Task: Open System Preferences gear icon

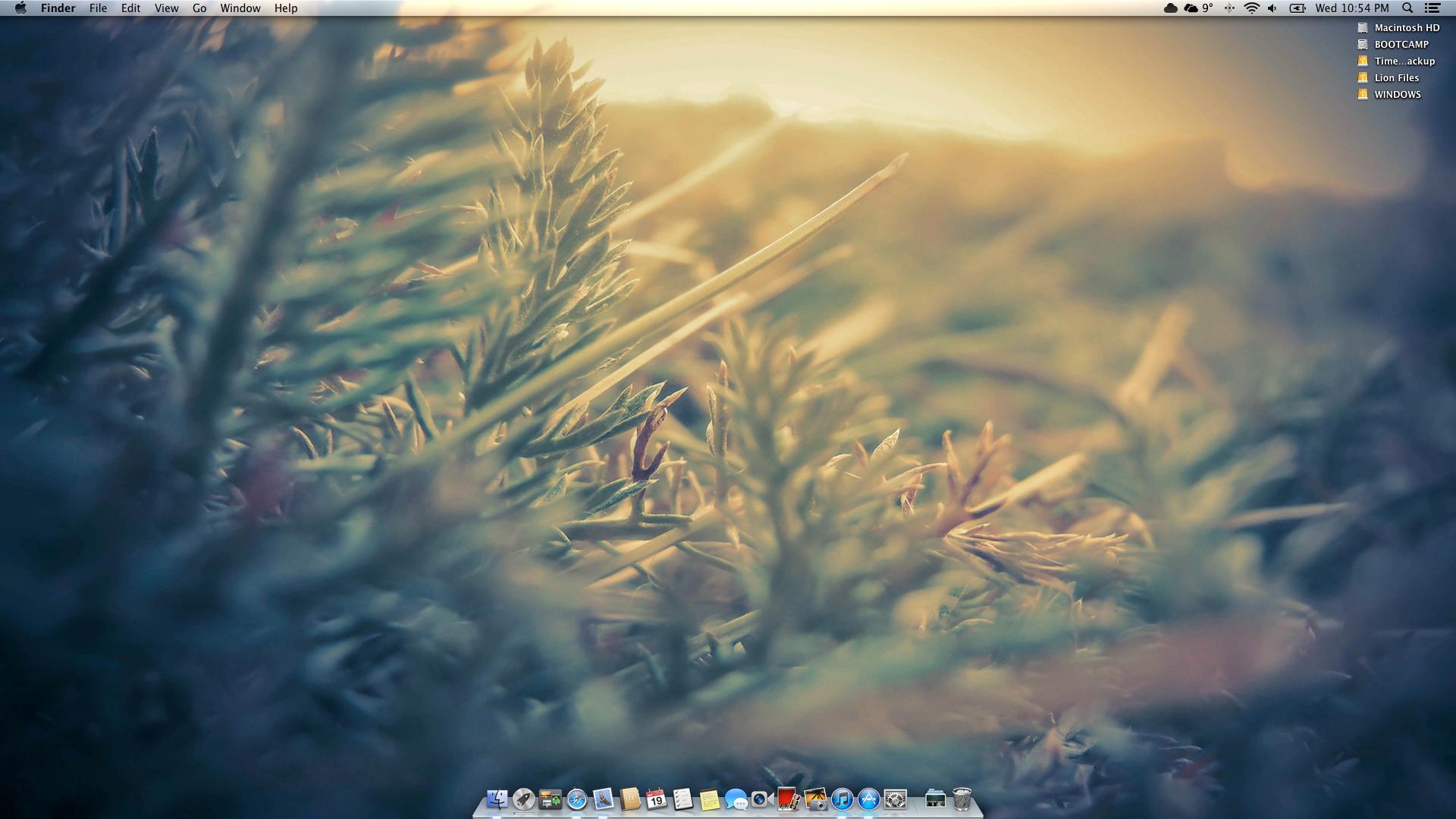Action: click(895, 799)
